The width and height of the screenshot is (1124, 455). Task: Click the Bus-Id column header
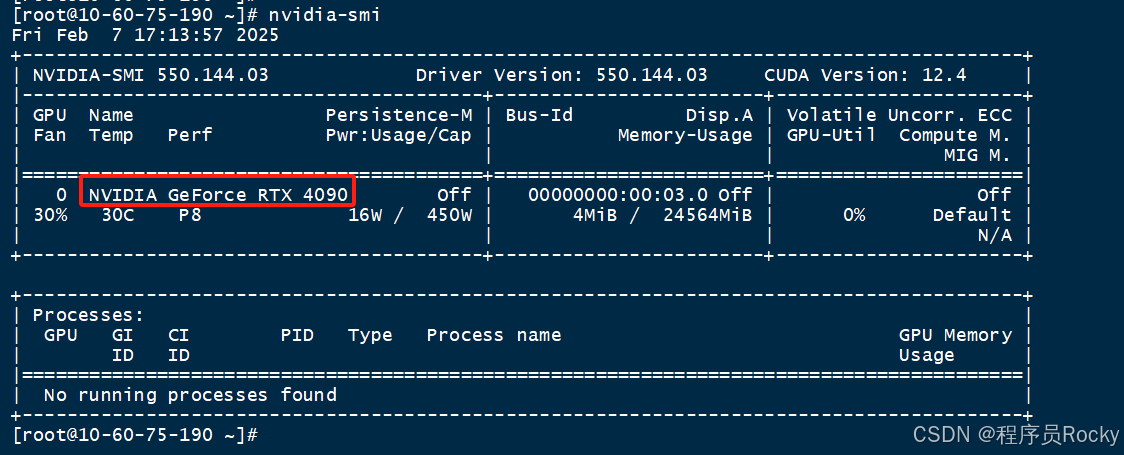pos(539,115)
